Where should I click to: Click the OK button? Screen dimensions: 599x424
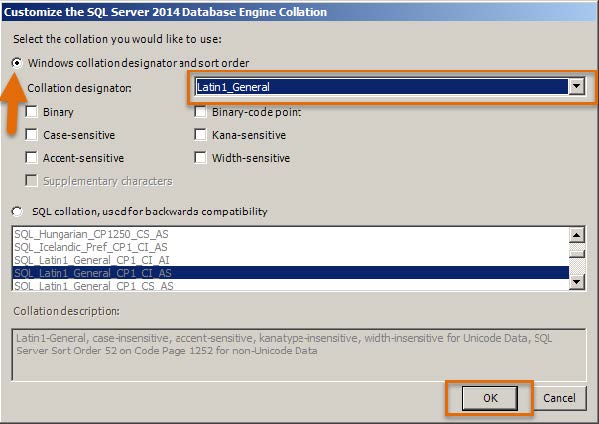click(x=490, y=398)
